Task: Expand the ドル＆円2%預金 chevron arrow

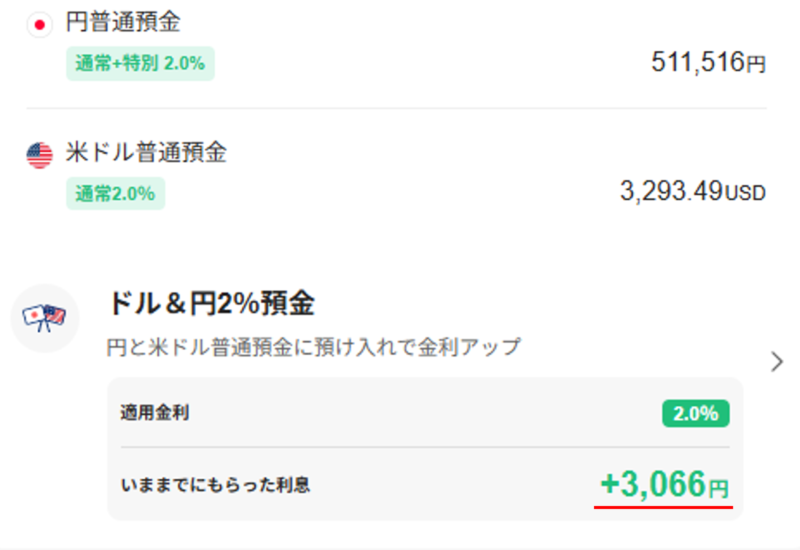Action: 777,362
